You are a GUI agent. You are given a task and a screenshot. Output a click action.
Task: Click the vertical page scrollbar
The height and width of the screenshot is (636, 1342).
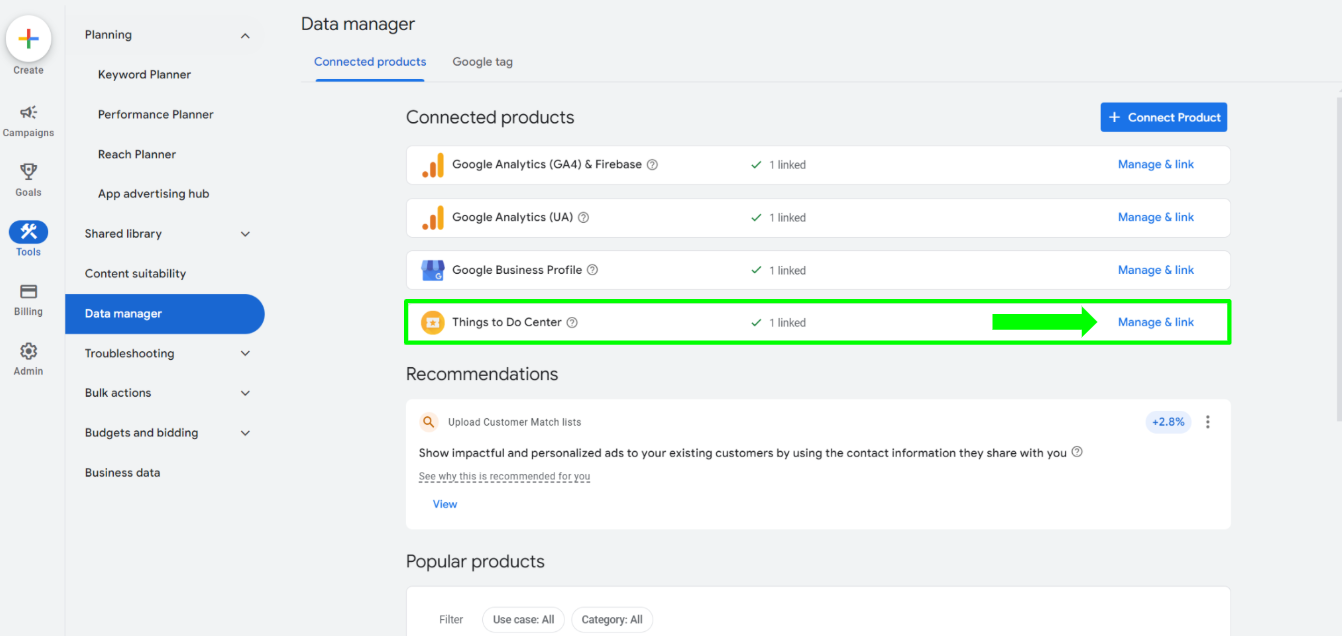(1337, 250)
